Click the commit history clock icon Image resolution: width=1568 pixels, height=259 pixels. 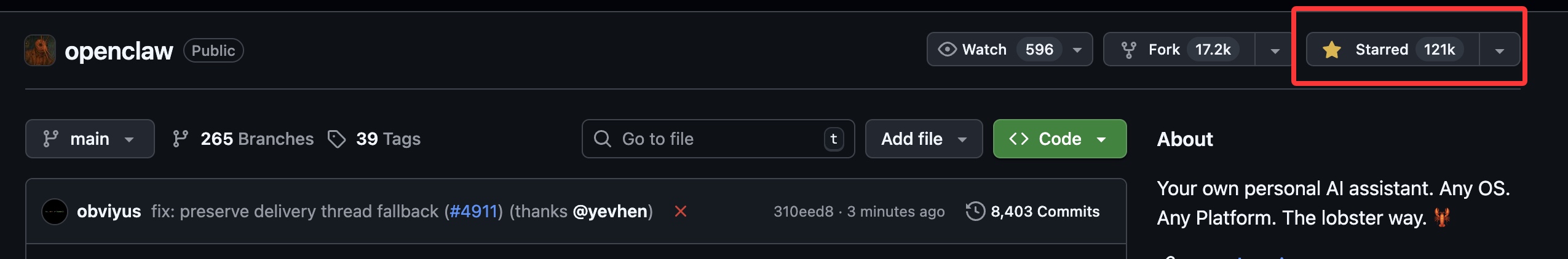point(975,212)
